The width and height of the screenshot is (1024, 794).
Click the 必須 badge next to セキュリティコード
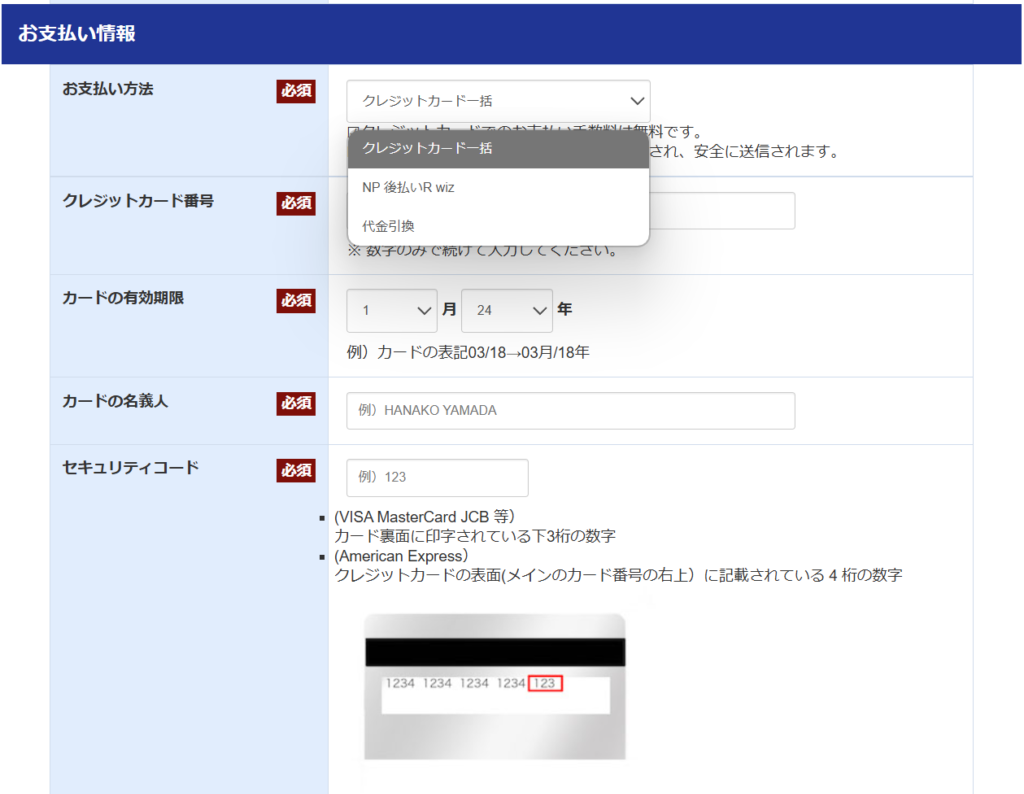point(296,470)
